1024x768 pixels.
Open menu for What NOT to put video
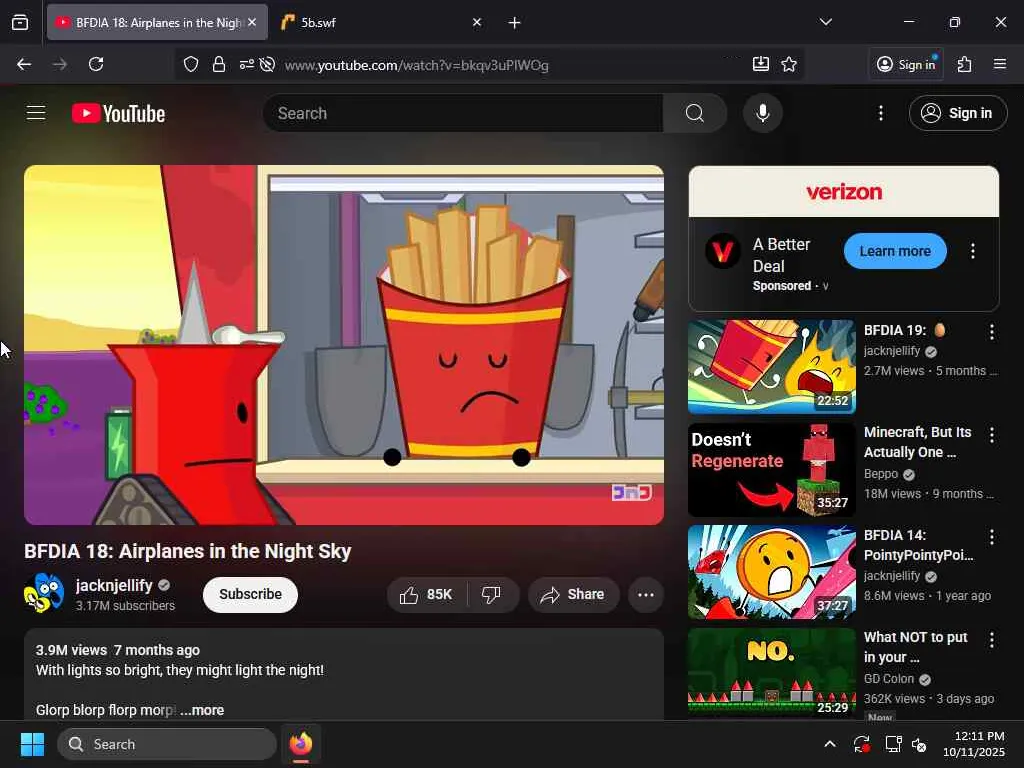pyautogui.click(x=991, y=639)
